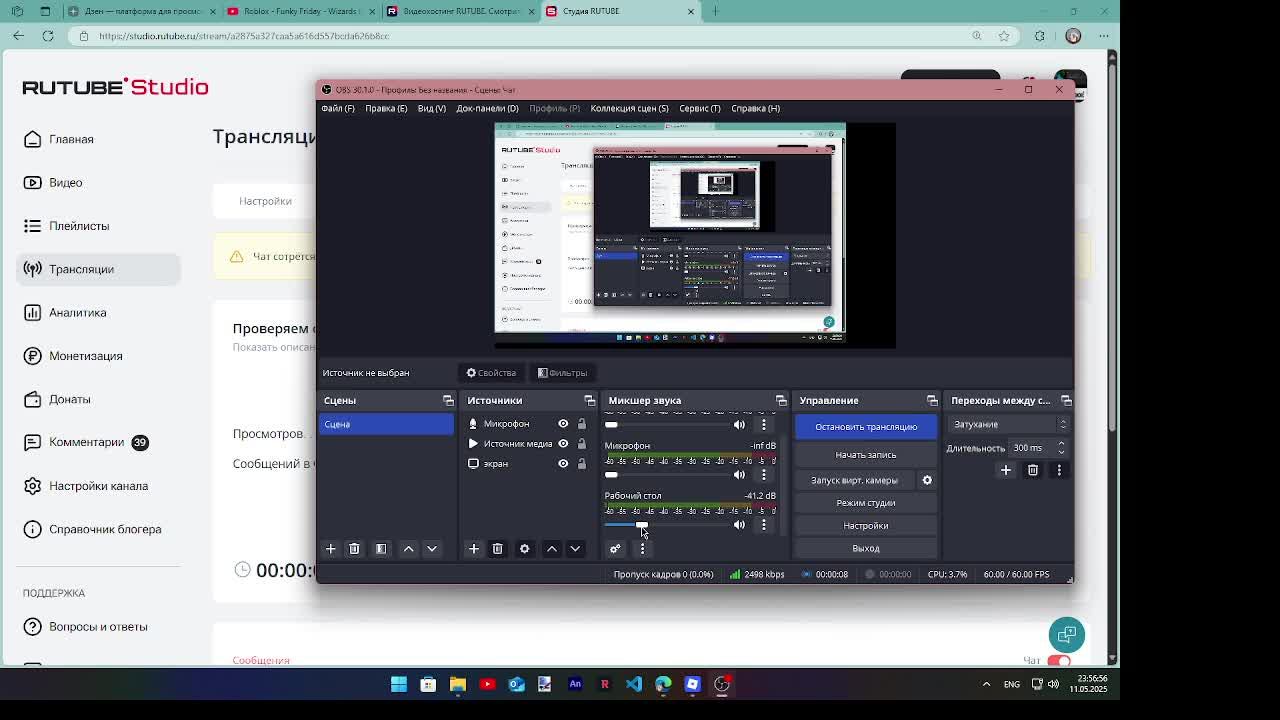
Task: Undock the Микшер звука panel
Action: click(x=781, y=401)
